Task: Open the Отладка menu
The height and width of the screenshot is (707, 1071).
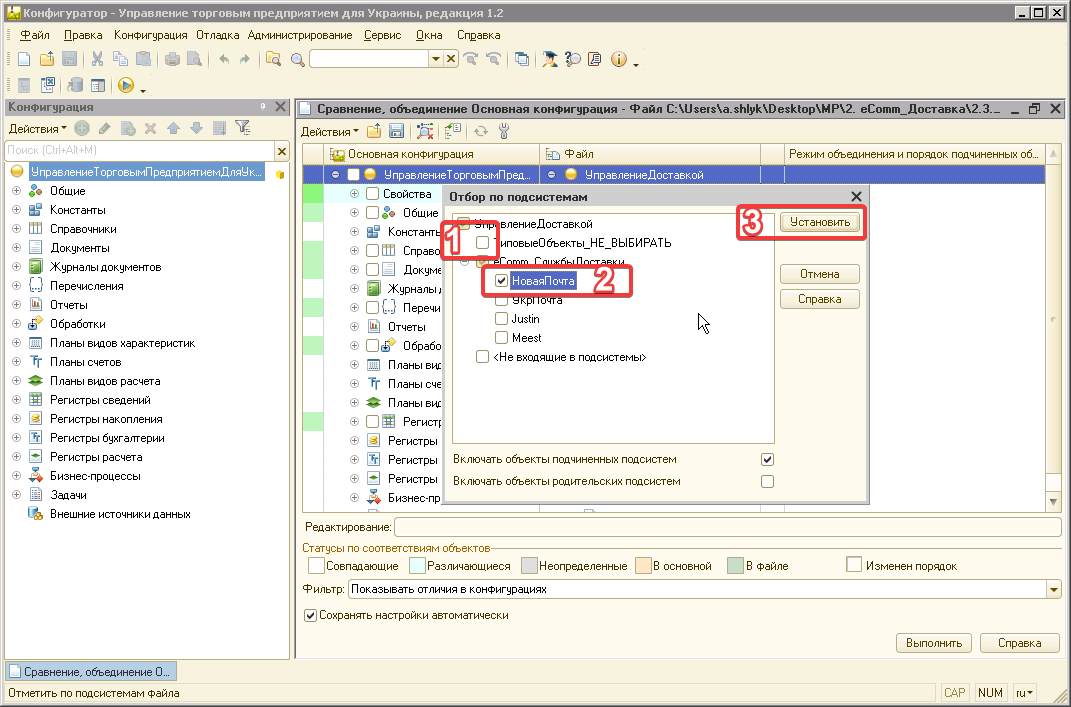Action: coord(217,35)
